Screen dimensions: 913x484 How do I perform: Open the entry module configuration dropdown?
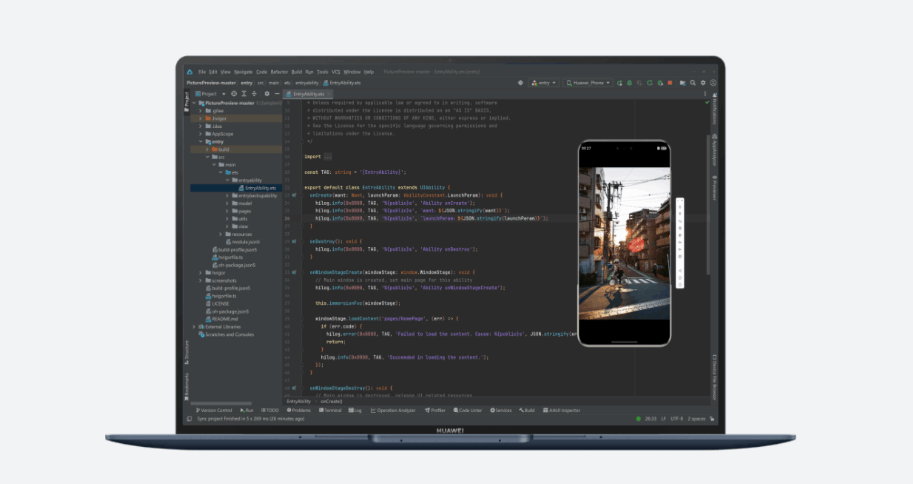pos(544,83)
